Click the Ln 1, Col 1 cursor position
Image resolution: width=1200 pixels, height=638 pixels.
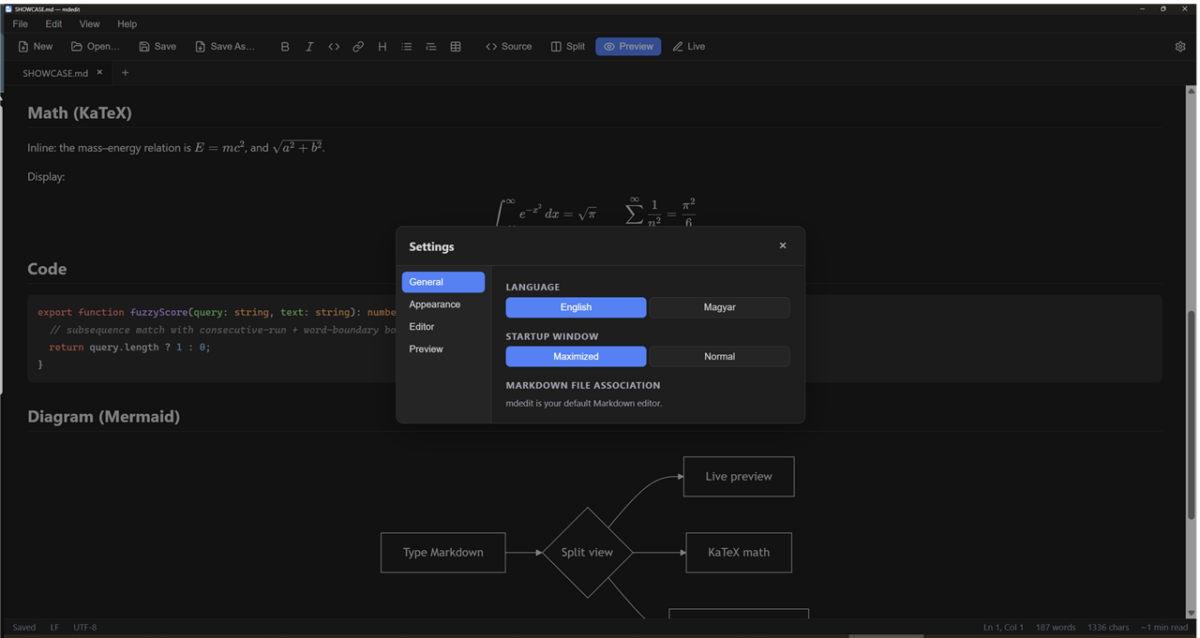pyautogui.click(x=1003, y=628)
